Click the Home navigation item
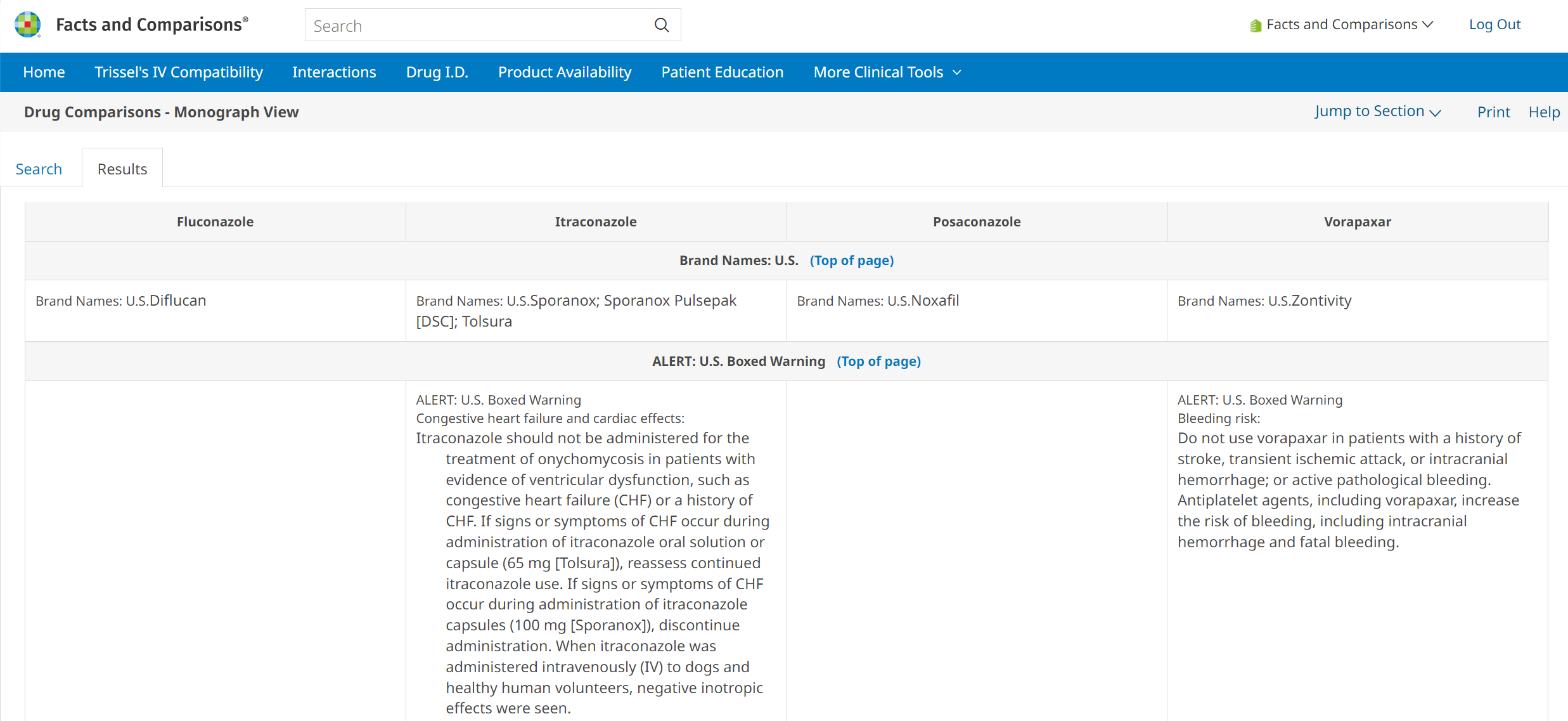1568x721 pixels. 44,72
